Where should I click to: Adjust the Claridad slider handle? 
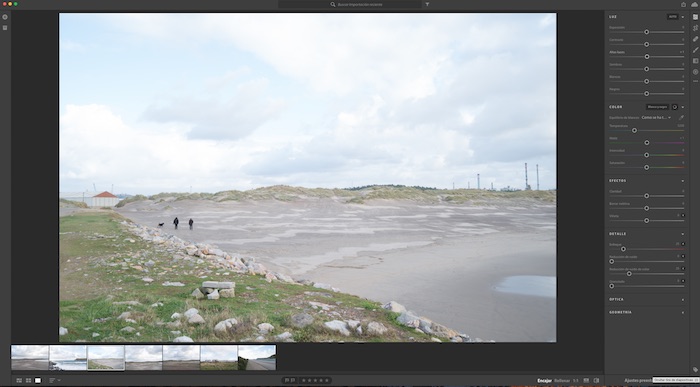point(646,196)
